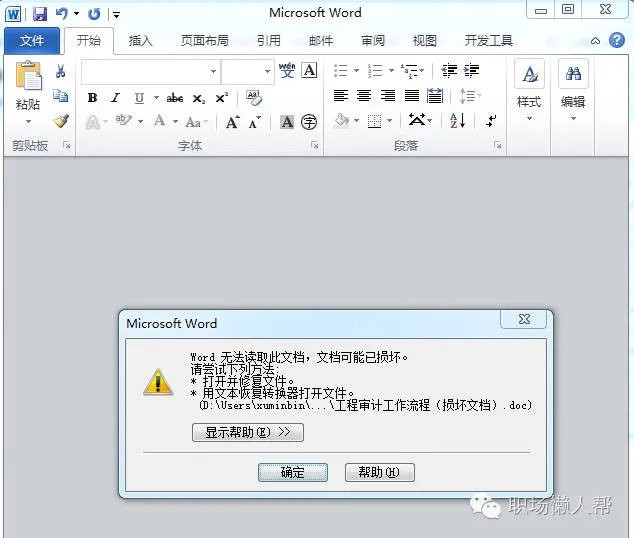This screenshot has height=538, width=634.
Task: Click Clear Formatting eraser icon
Action: point(254,98)
